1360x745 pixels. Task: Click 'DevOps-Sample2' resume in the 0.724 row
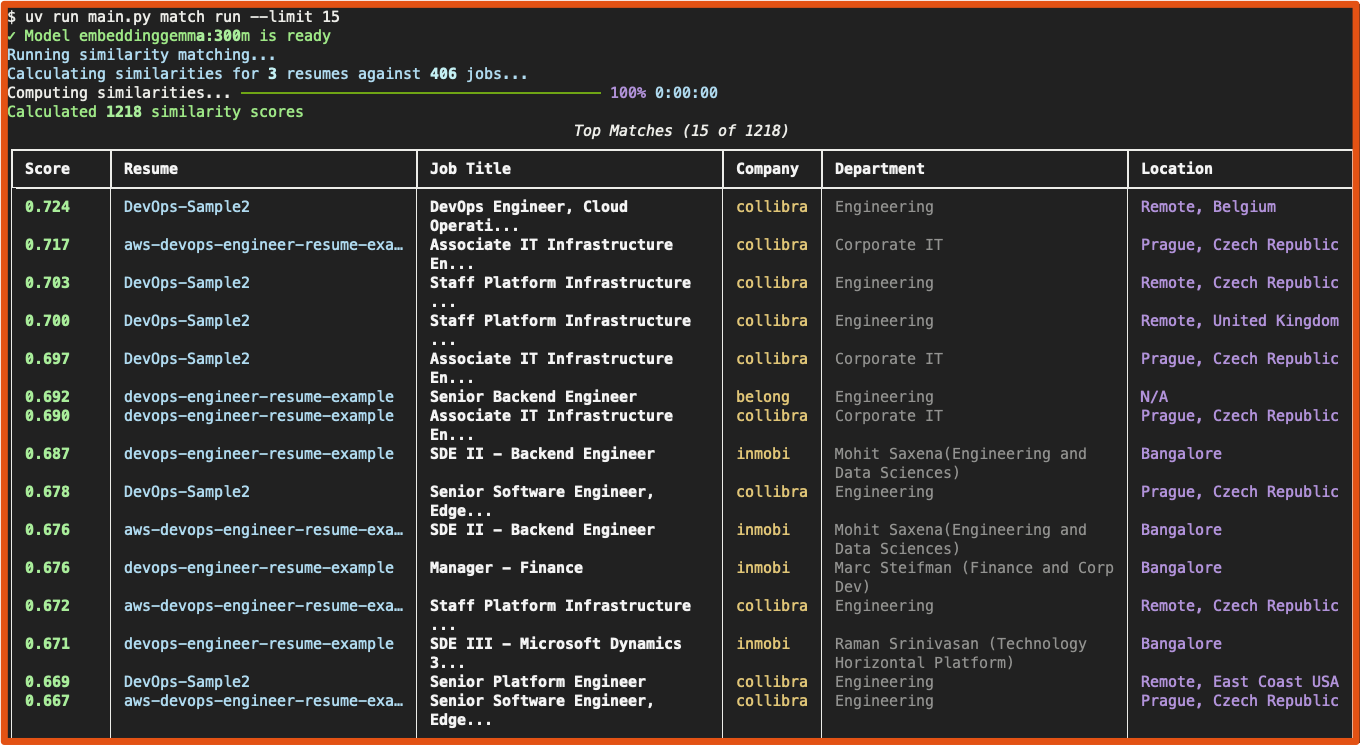point(186,207)
